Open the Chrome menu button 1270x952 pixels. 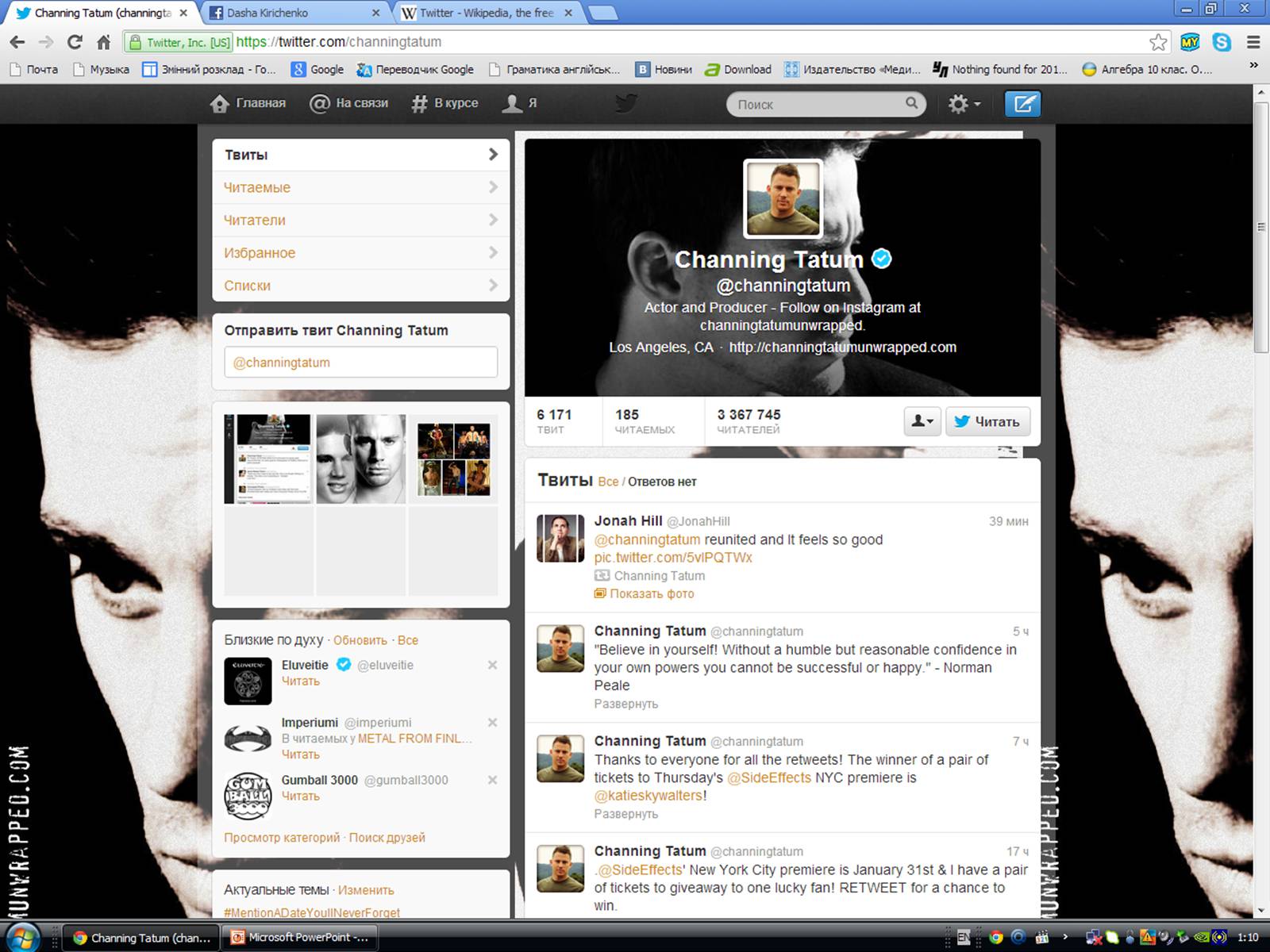(x=1253, y=42)
